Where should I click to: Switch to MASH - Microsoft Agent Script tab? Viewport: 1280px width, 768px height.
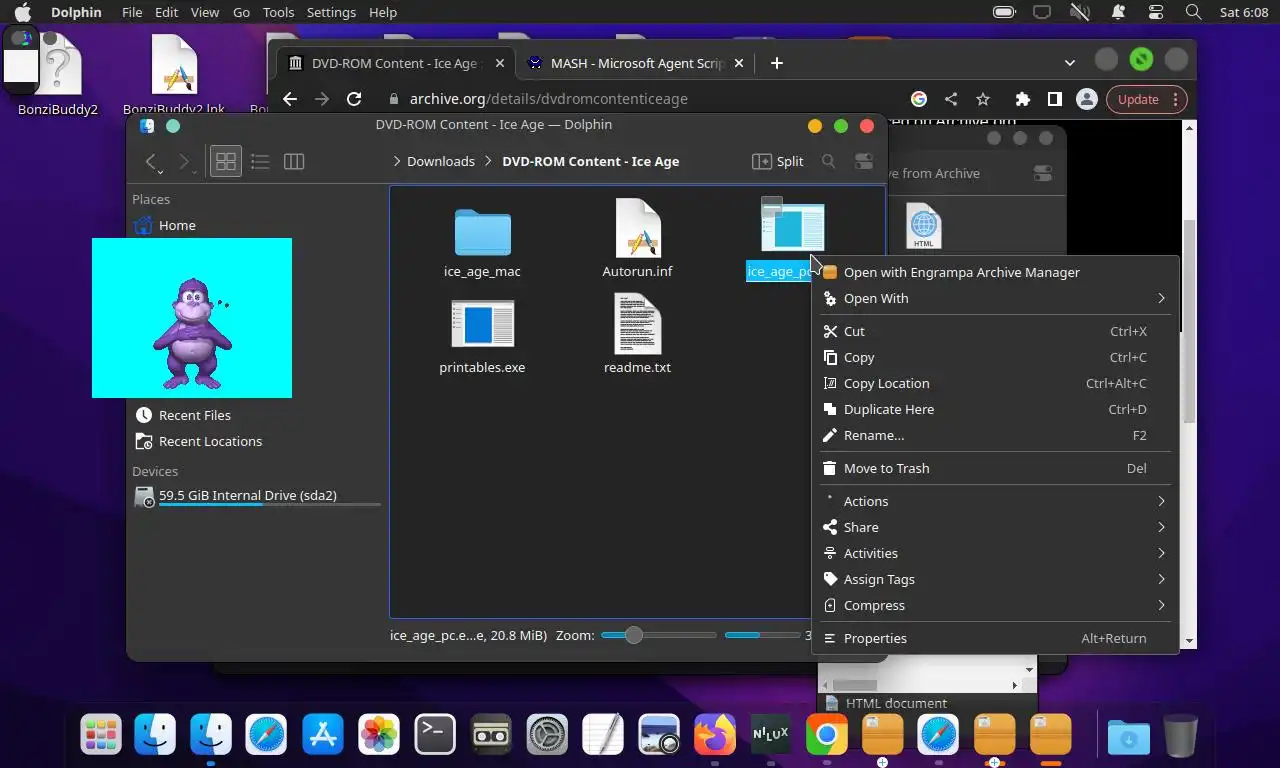(637, 63)
